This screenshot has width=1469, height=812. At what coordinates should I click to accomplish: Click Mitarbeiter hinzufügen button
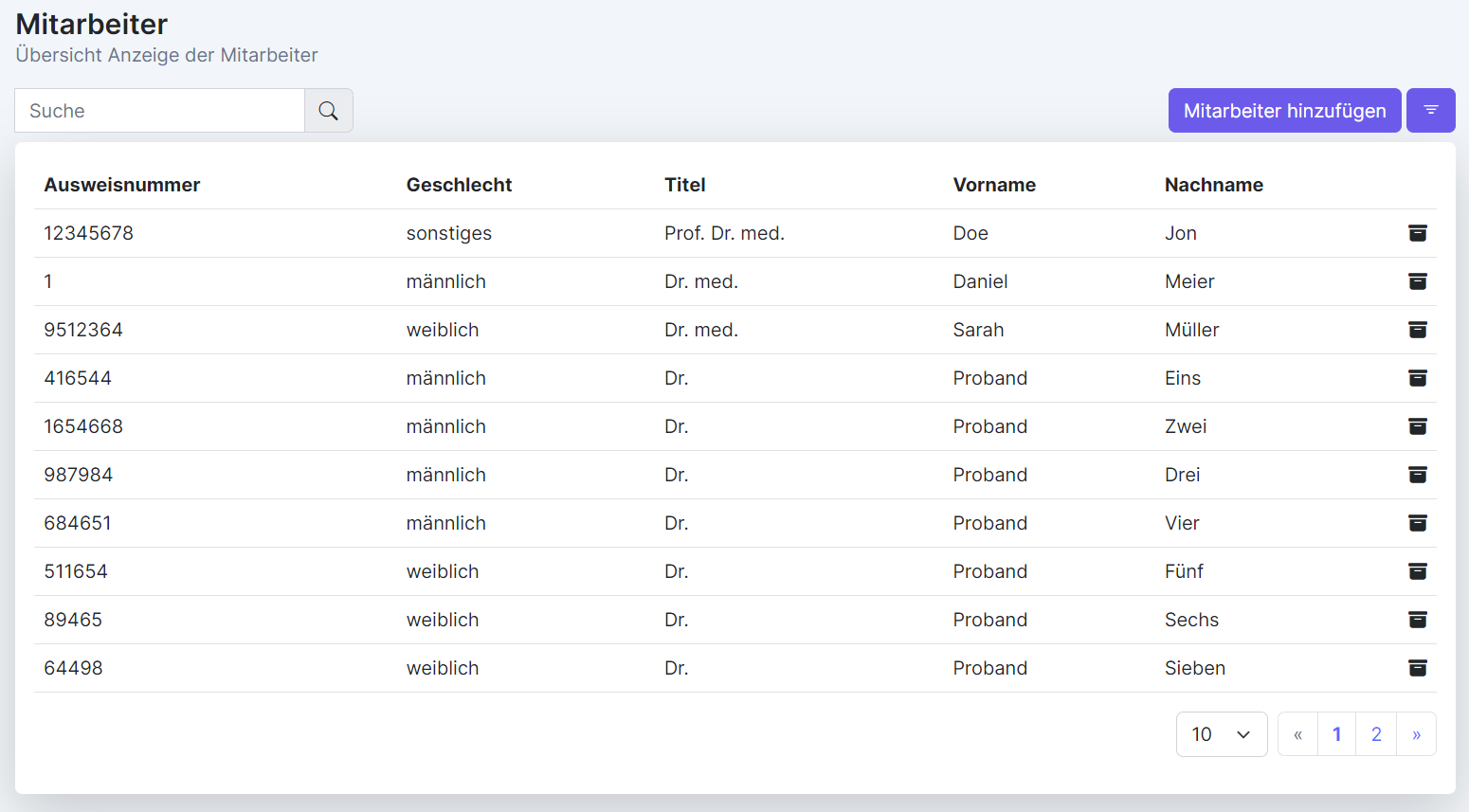coord(1284,111)
